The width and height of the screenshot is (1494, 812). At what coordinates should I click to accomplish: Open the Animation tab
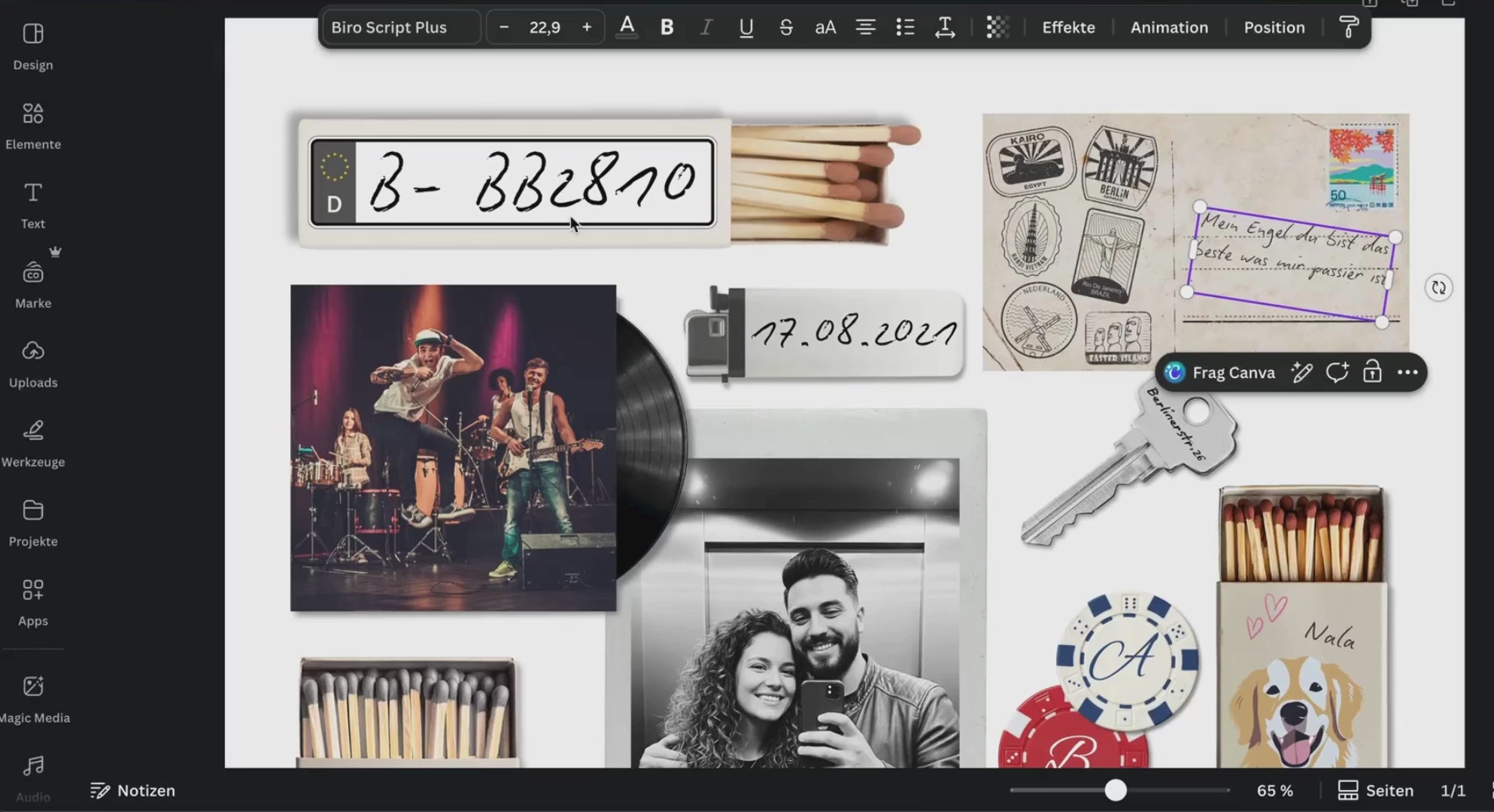[1169, 28]
